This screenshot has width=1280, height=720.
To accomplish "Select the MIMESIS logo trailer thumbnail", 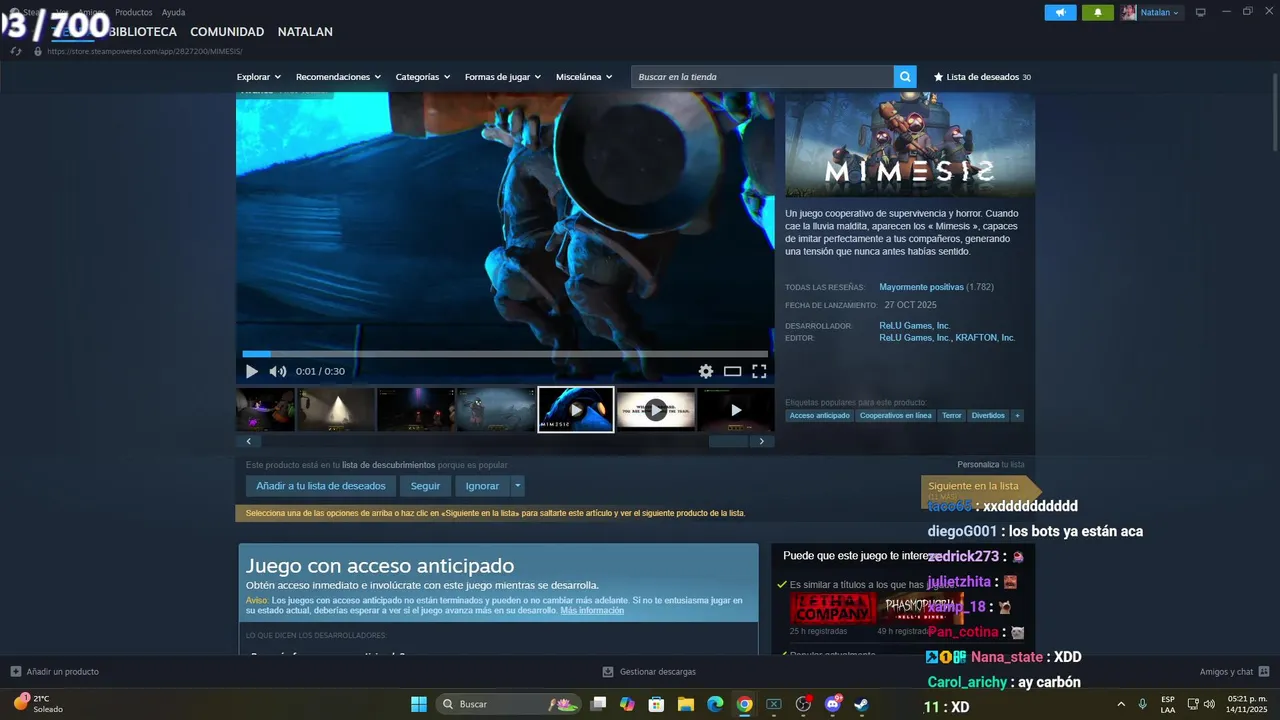I will (x=576, y=410).
